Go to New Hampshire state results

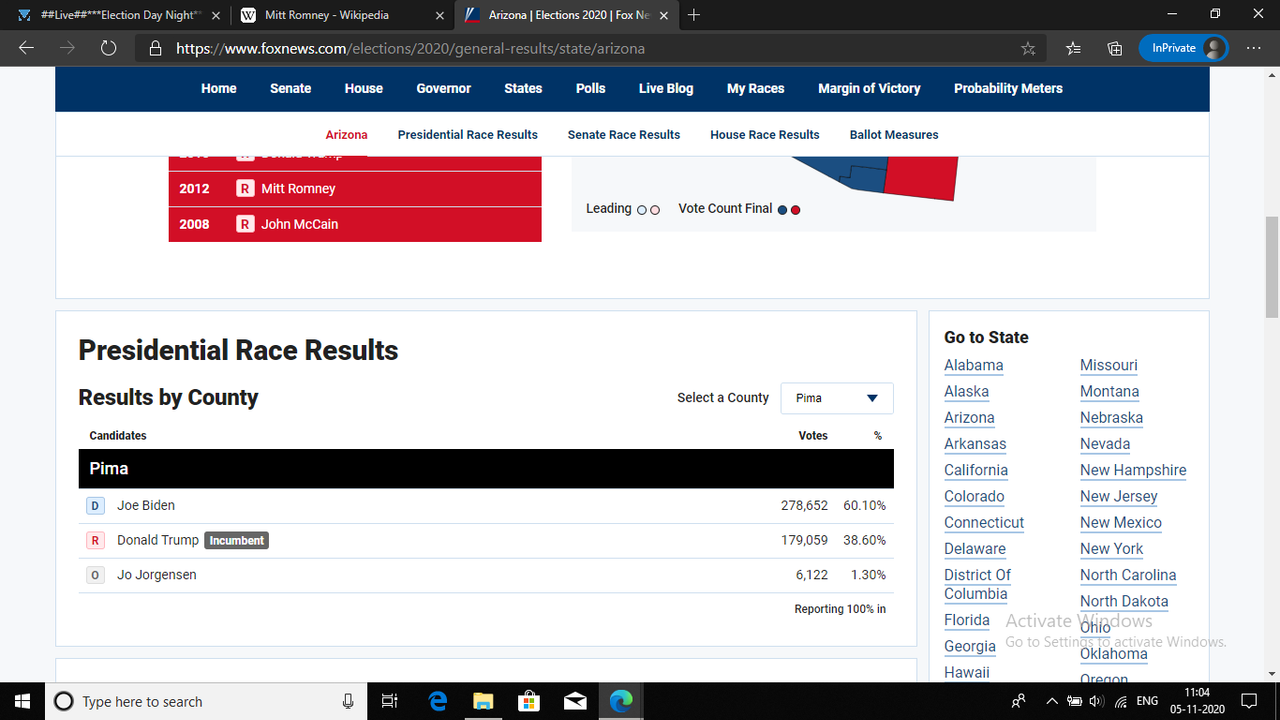tap(1133, 470)
